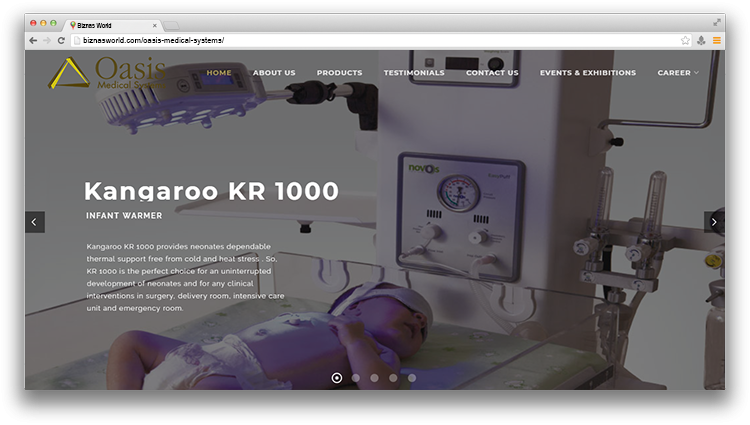Select the first slider pagination dot
750x425 pixels.
pyautogui.click(x=336, y=378)
